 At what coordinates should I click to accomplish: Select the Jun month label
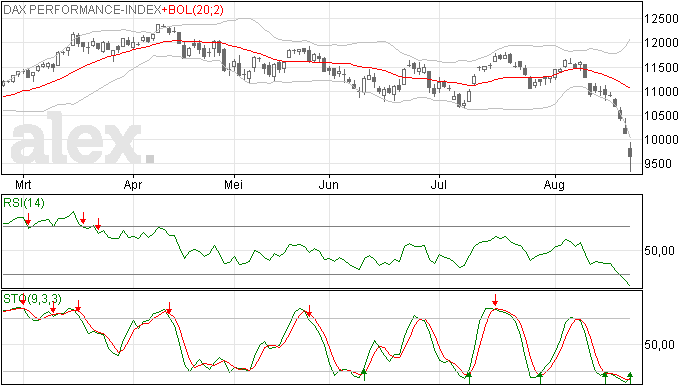tap(329, 184)
